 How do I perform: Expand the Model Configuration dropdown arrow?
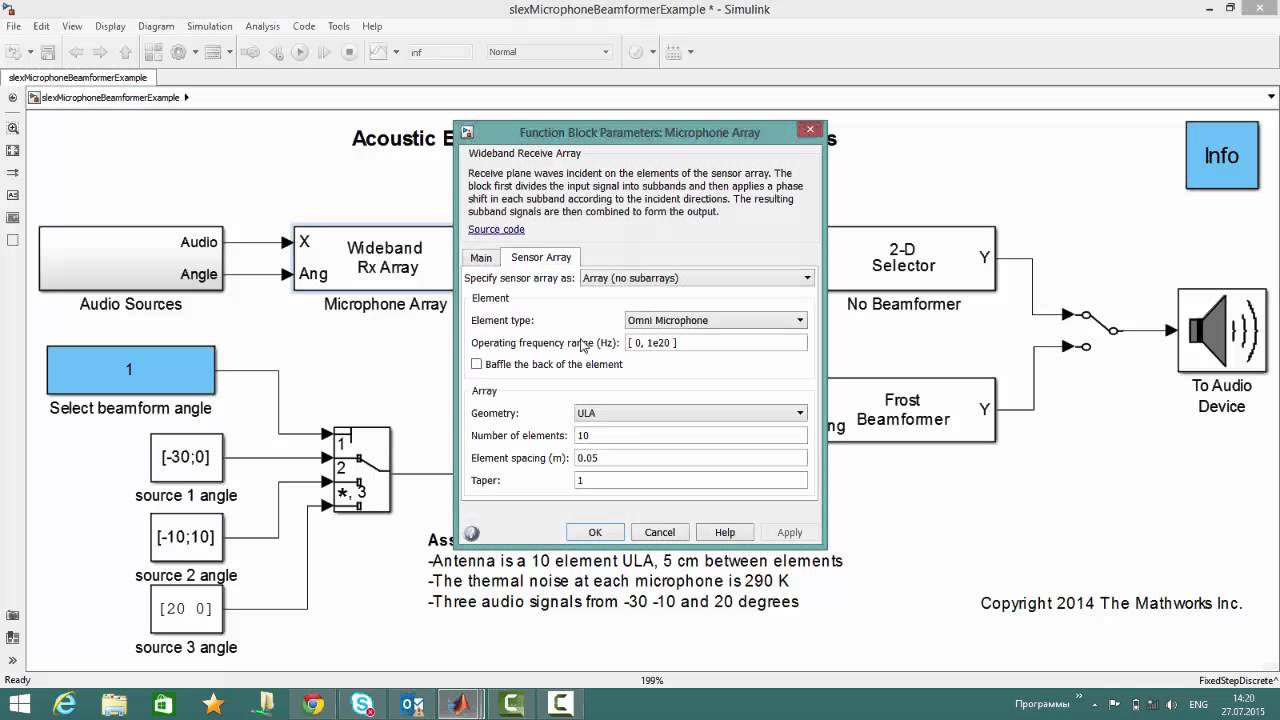pyautogui.click(x=193, y=52)
